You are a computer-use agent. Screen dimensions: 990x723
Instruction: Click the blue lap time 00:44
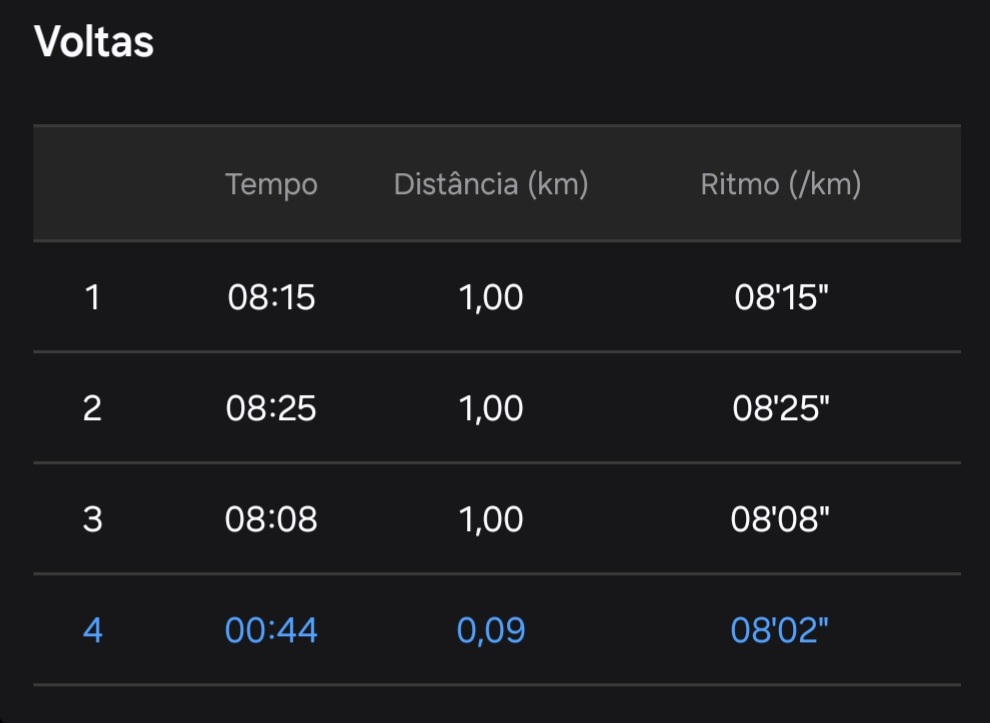pyautogui.click(x=271, y=630)
